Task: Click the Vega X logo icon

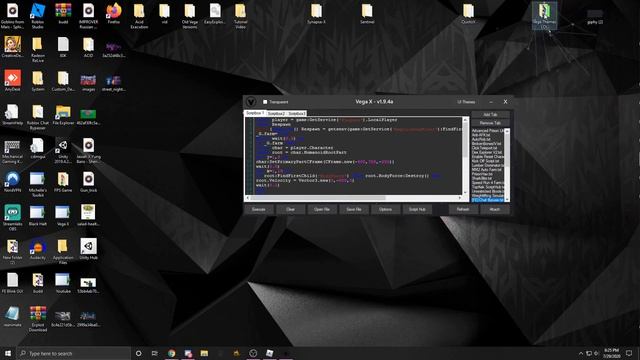Action: (x=251, y=102)
